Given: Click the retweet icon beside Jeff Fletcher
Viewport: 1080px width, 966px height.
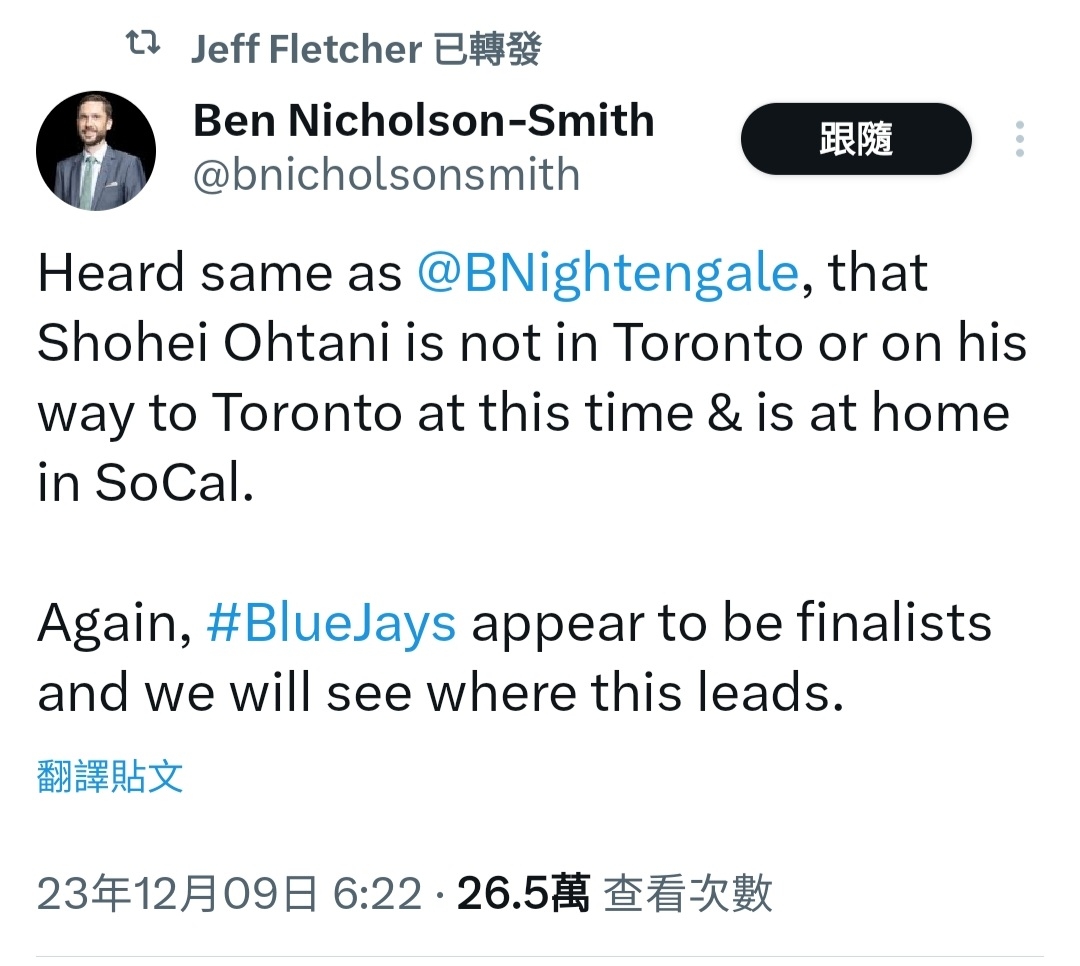Looking at the screenshot, I should pos(143,43).
